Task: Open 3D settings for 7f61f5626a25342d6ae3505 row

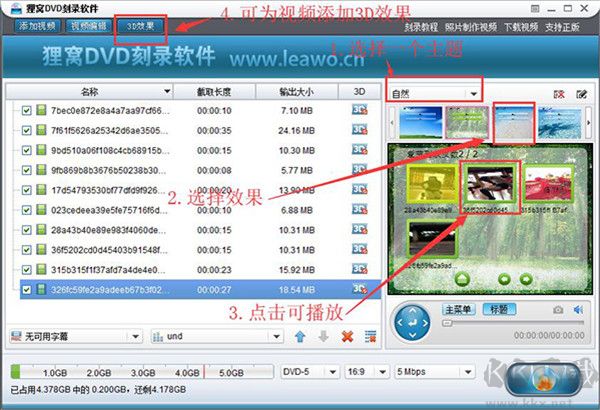Action: 360,130
